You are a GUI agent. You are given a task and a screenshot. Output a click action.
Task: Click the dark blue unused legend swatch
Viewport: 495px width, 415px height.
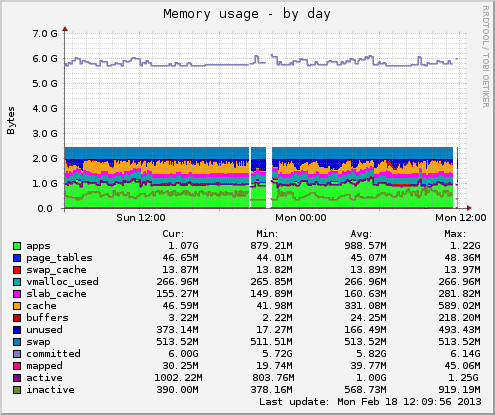point(17,330)
